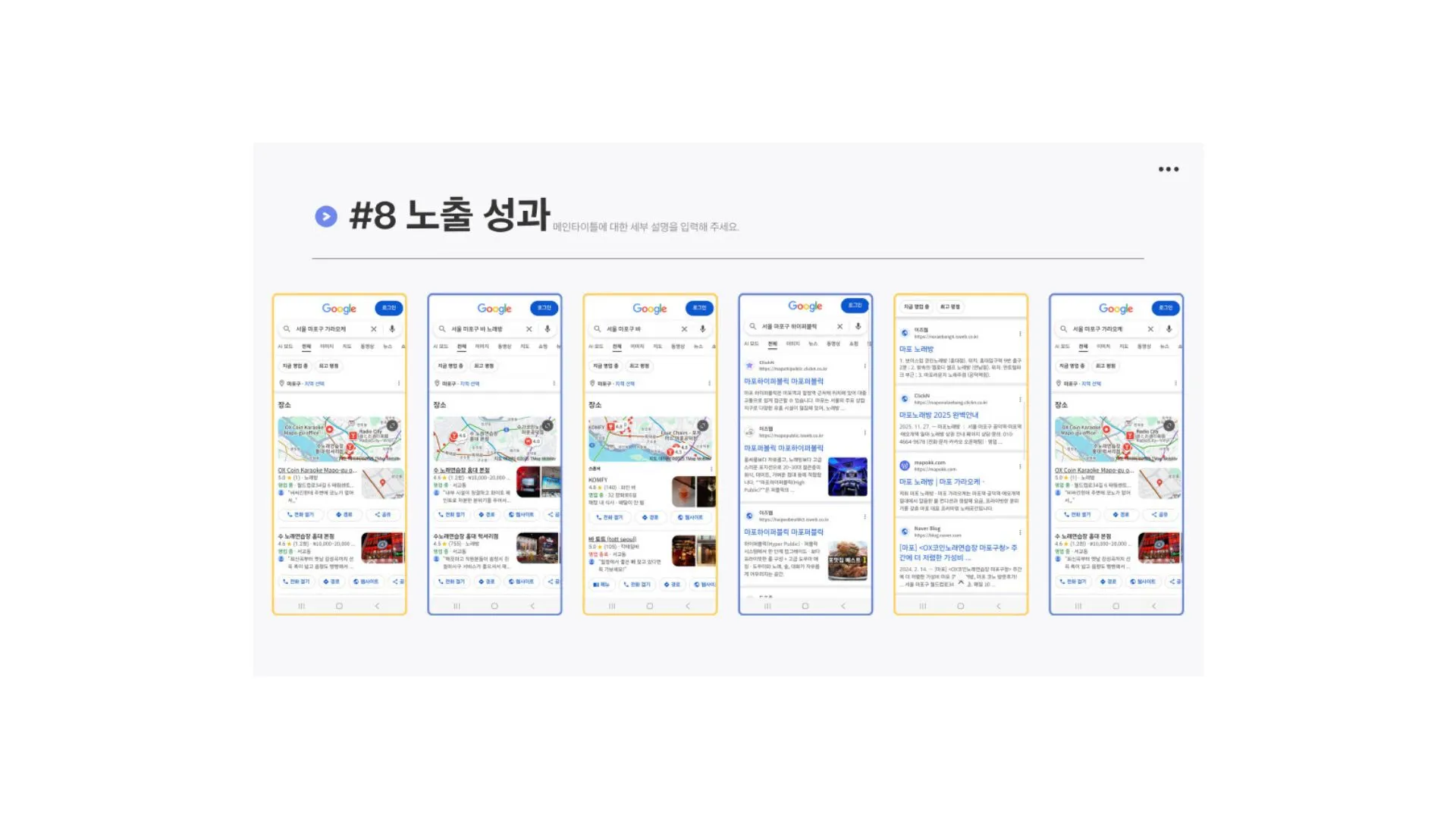Open the '마포노래방 2025 완벽안내' result link

point(939,415)
